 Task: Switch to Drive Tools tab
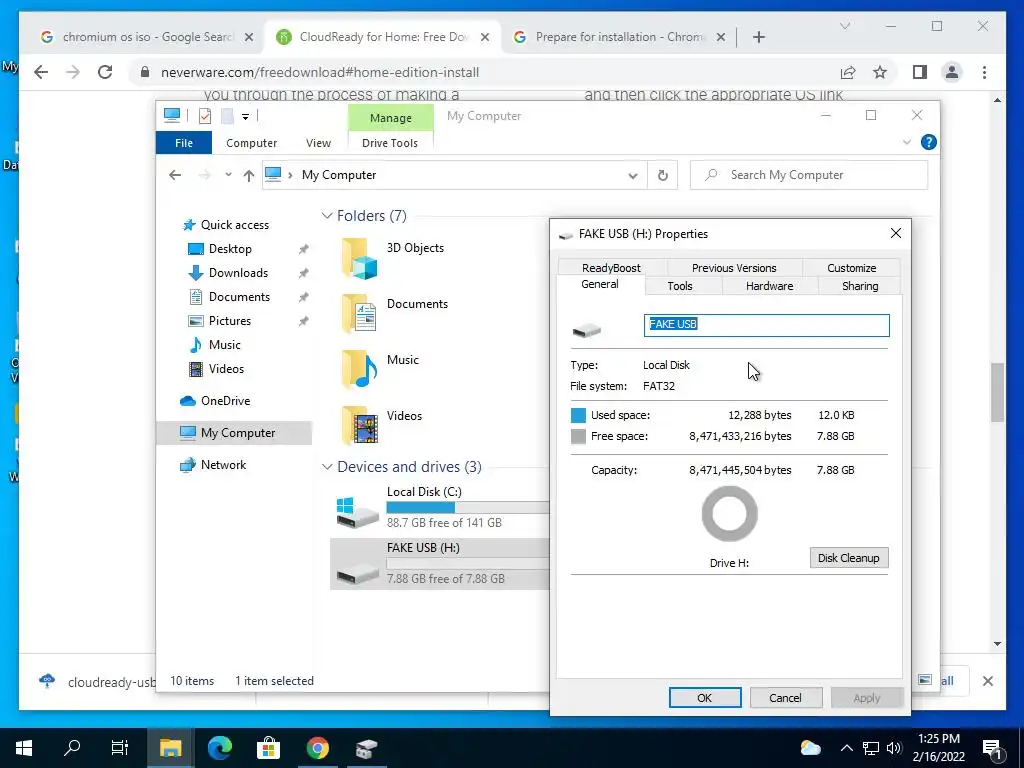[390, 143]
